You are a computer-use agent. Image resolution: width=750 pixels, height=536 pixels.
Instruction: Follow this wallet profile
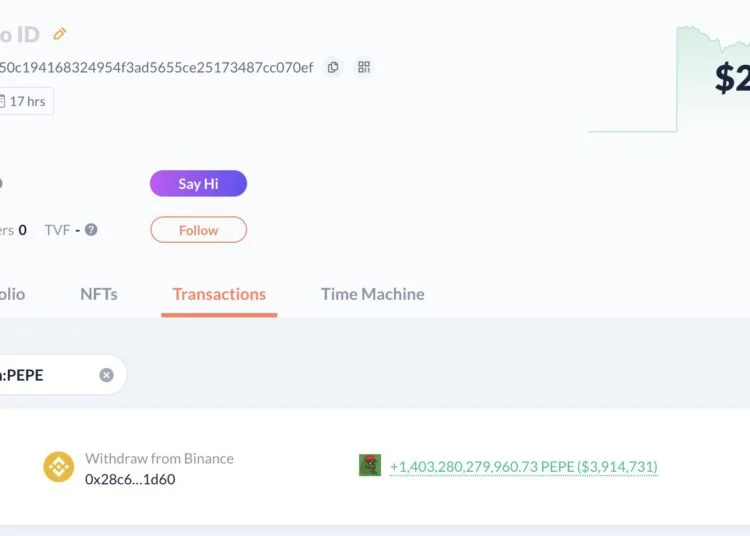point(198,230)
